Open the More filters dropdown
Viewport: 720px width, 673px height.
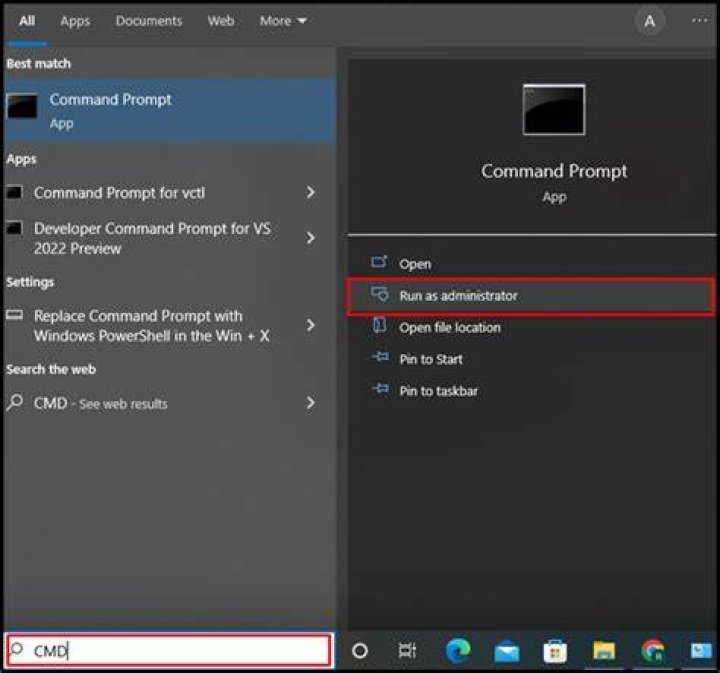coord(283,21)
